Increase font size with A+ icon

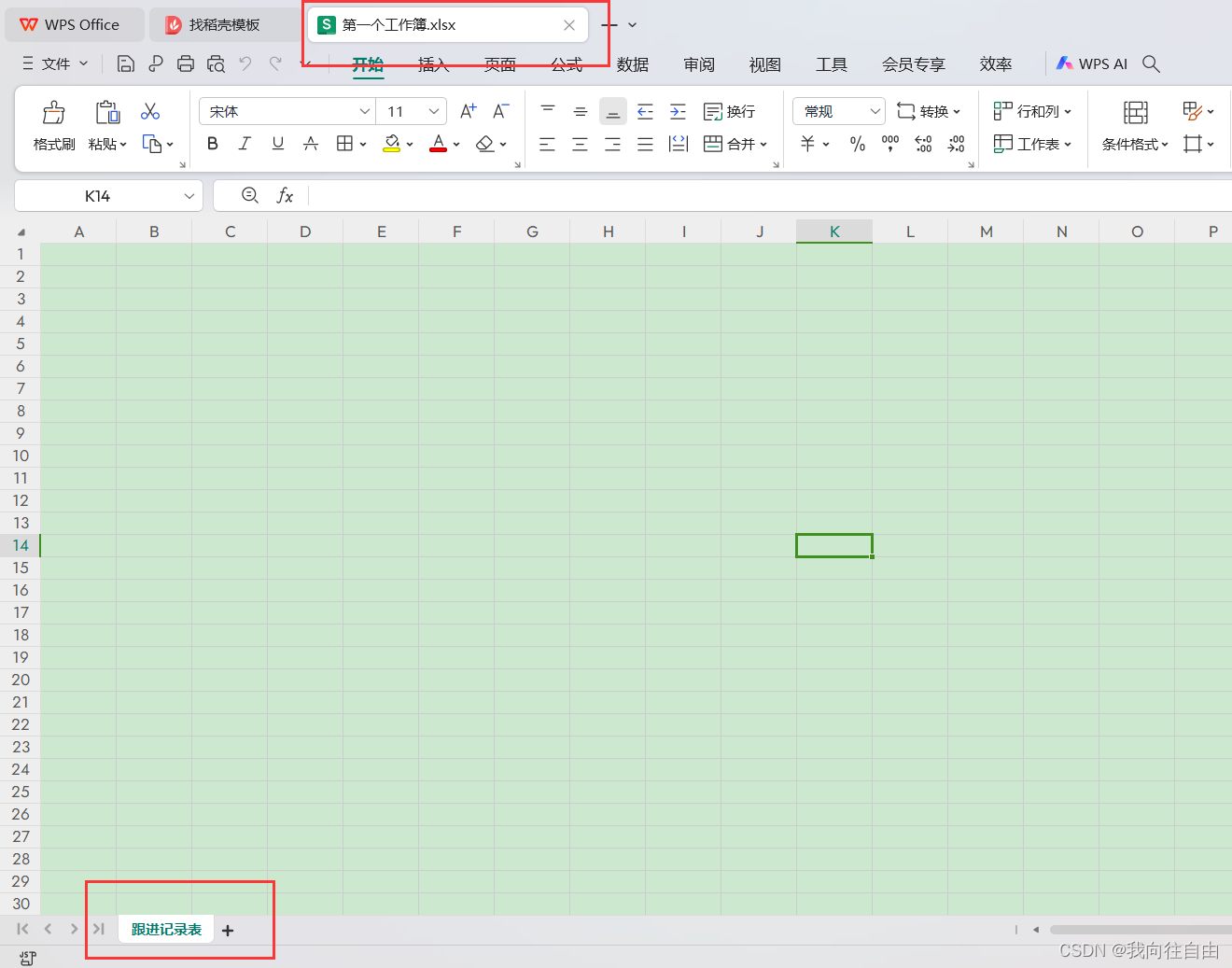469,111
